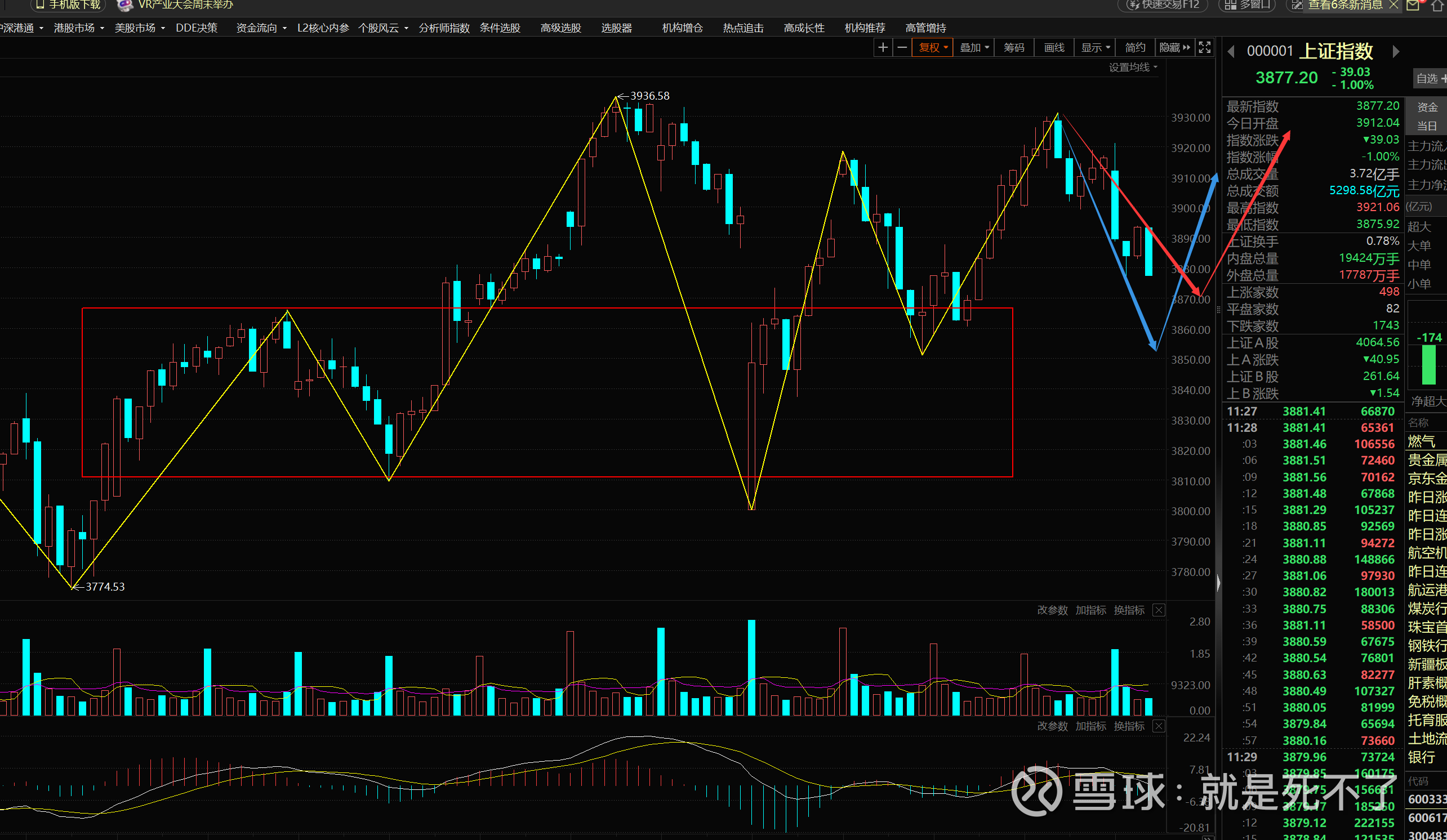Expand the 叠加 overlay dropdown

[x=974, y=48]
